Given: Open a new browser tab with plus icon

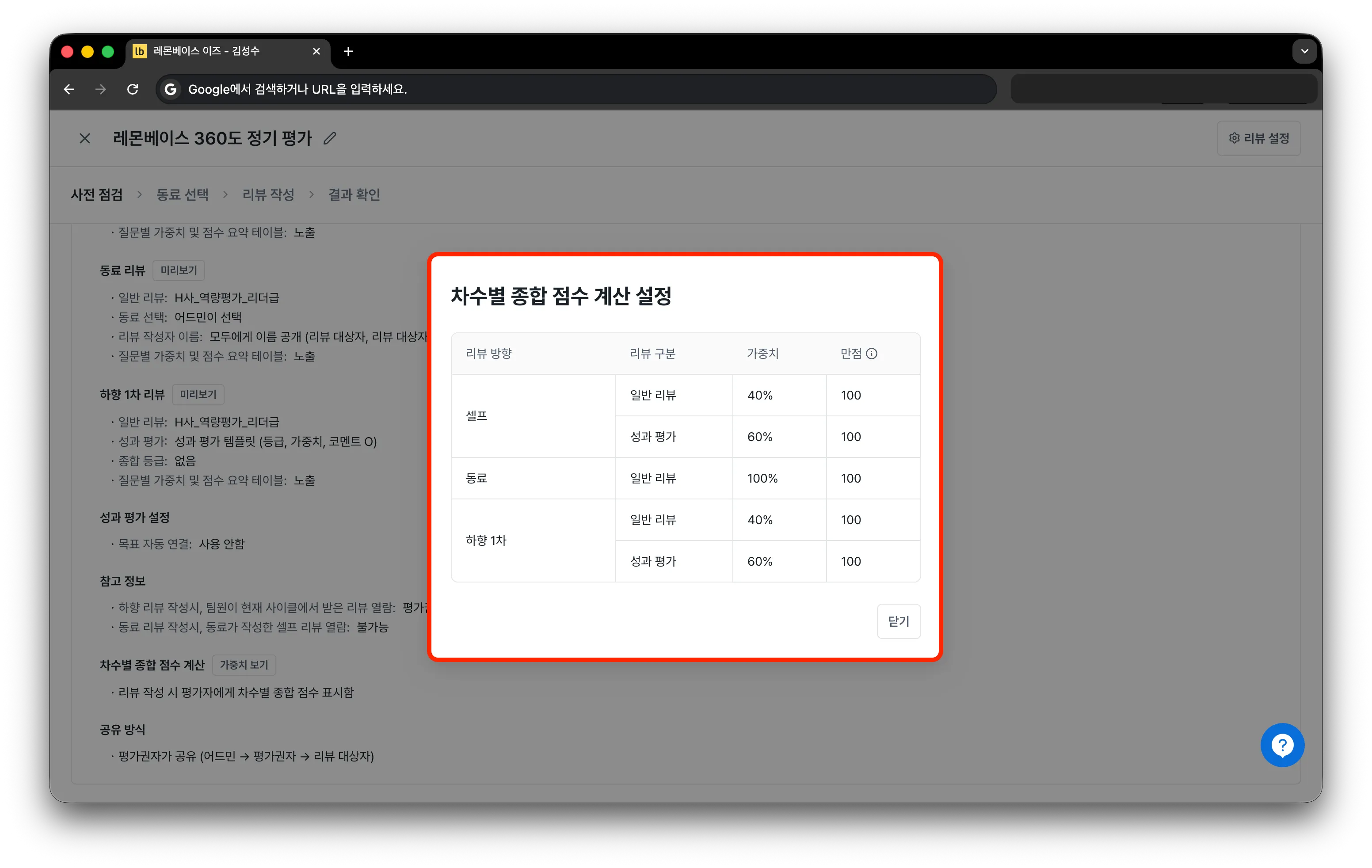Looking at the screenshot, I should 348,51.
